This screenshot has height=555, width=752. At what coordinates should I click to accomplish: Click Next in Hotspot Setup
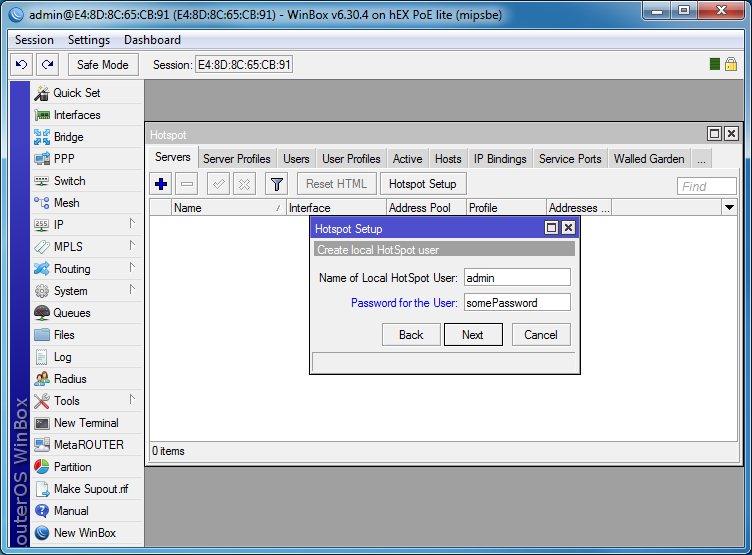(x=473, y=334)
